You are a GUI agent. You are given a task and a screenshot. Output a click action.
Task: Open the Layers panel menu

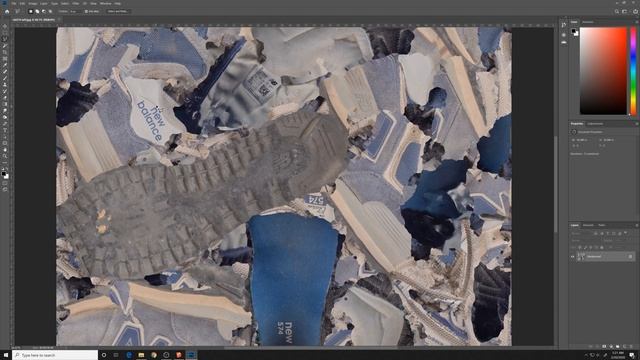pos(636,225)
